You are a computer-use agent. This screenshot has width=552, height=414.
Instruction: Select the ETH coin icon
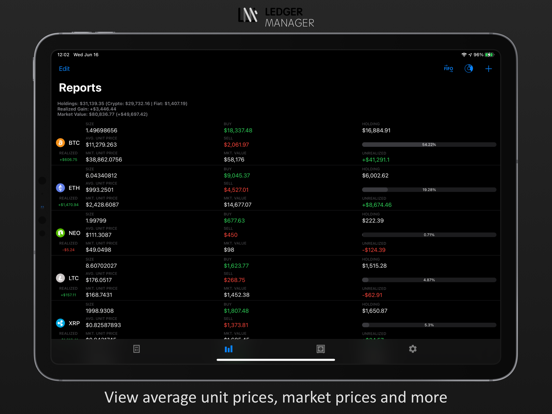point(61,188)
